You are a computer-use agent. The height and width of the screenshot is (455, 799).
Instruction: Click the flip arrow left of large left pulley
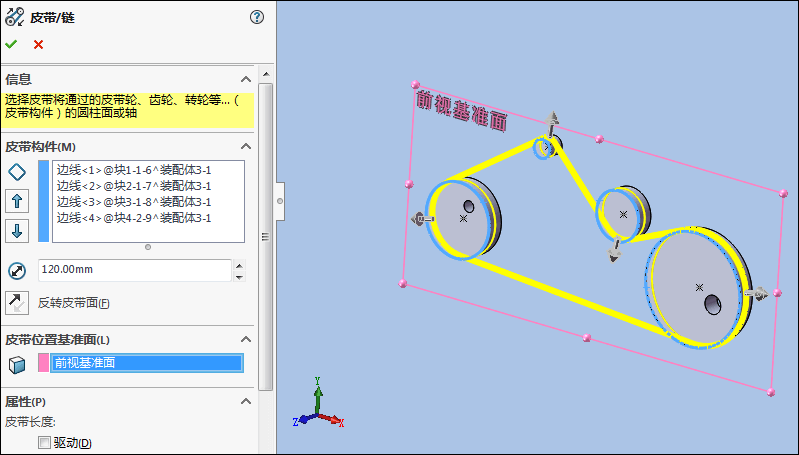422,219
